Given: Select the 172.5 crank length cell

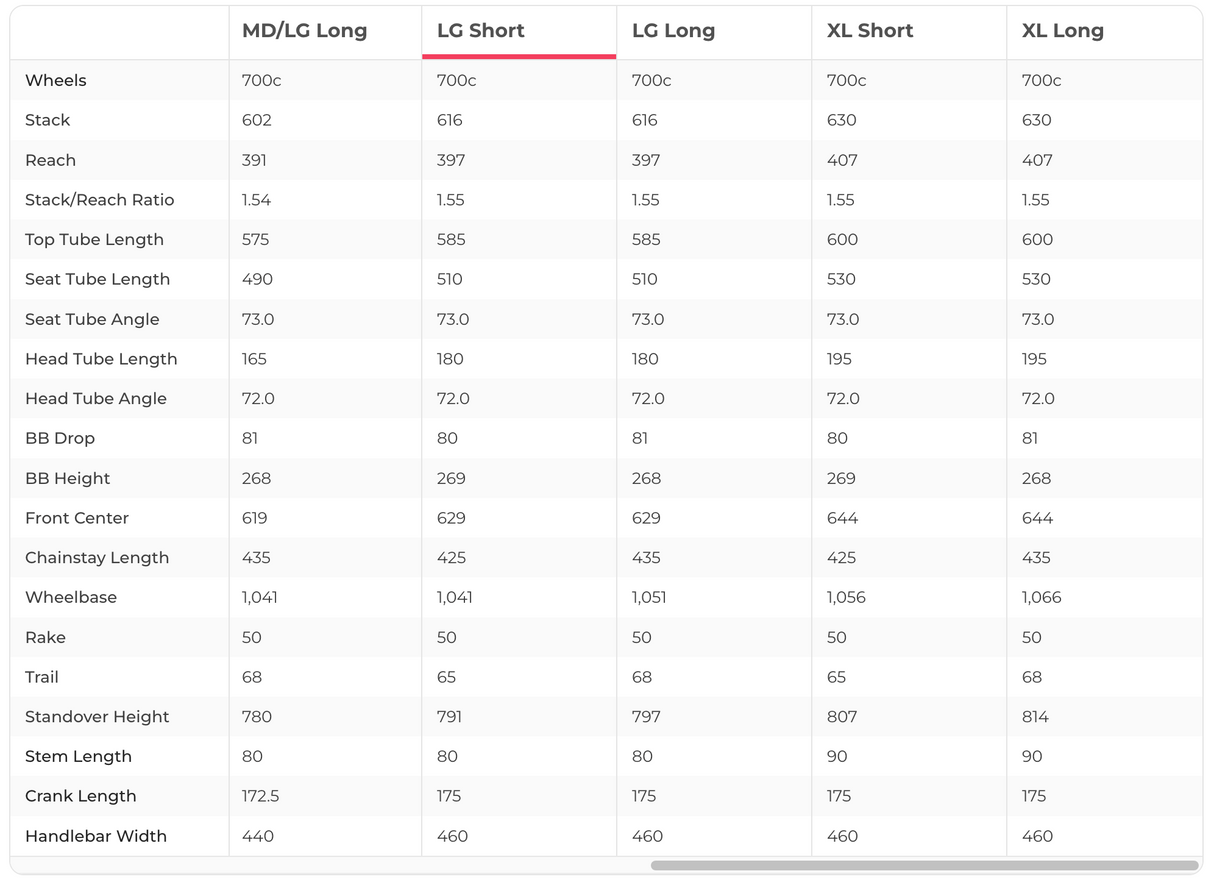Looking at the screenshot, I should (260, 796).
